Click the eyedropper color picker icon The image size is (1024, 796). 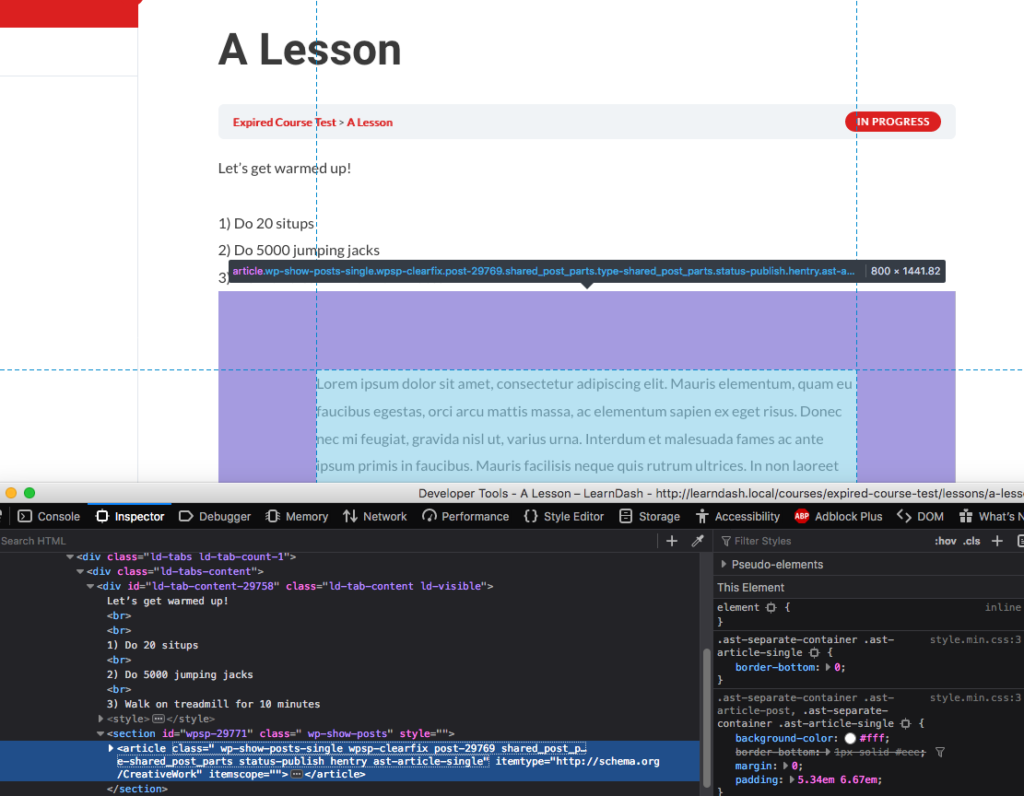pos(698,541)
